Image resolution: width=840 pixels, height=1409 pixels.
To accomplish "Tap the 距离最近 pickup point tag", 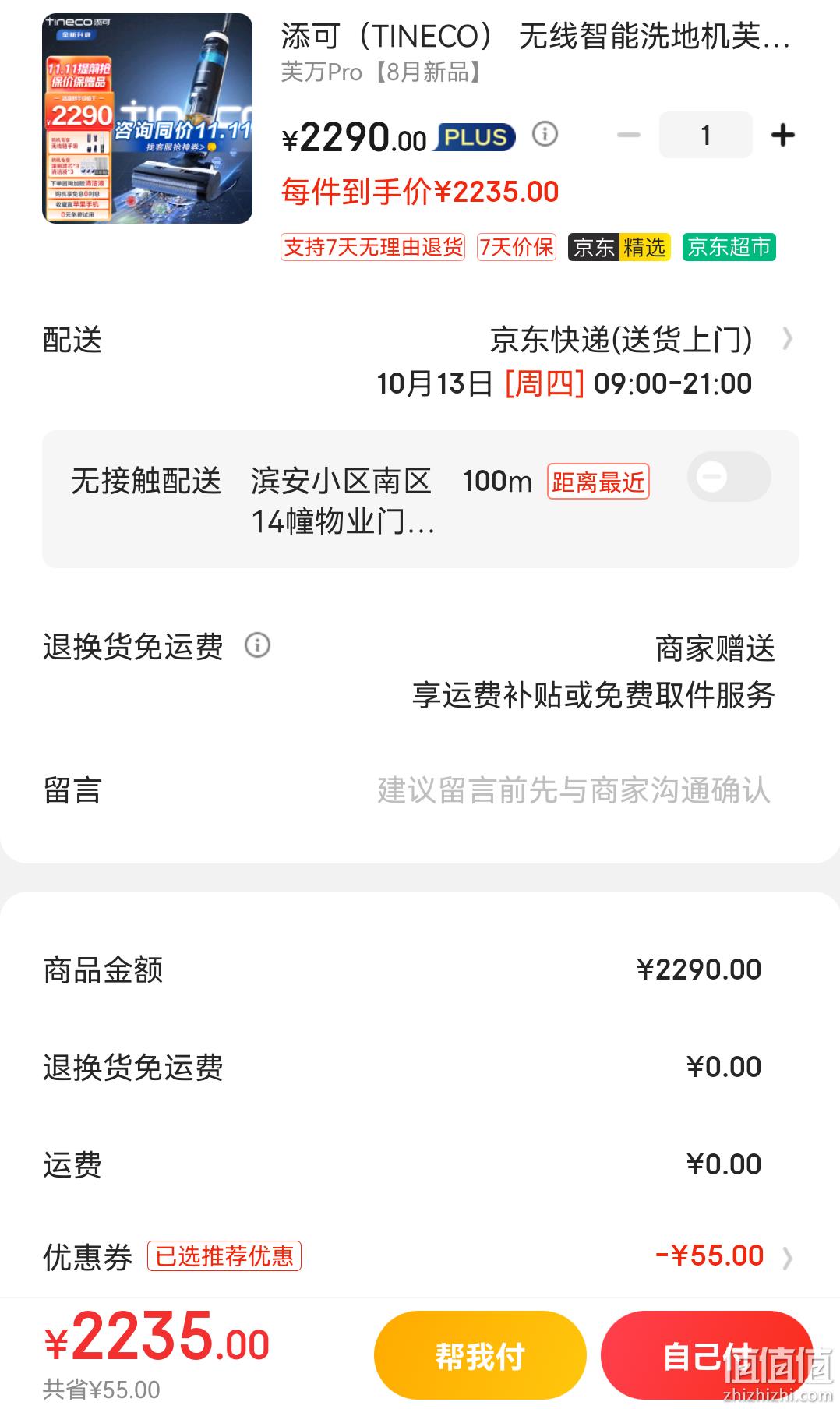I will pyautogui.click(x=598, y=482).
